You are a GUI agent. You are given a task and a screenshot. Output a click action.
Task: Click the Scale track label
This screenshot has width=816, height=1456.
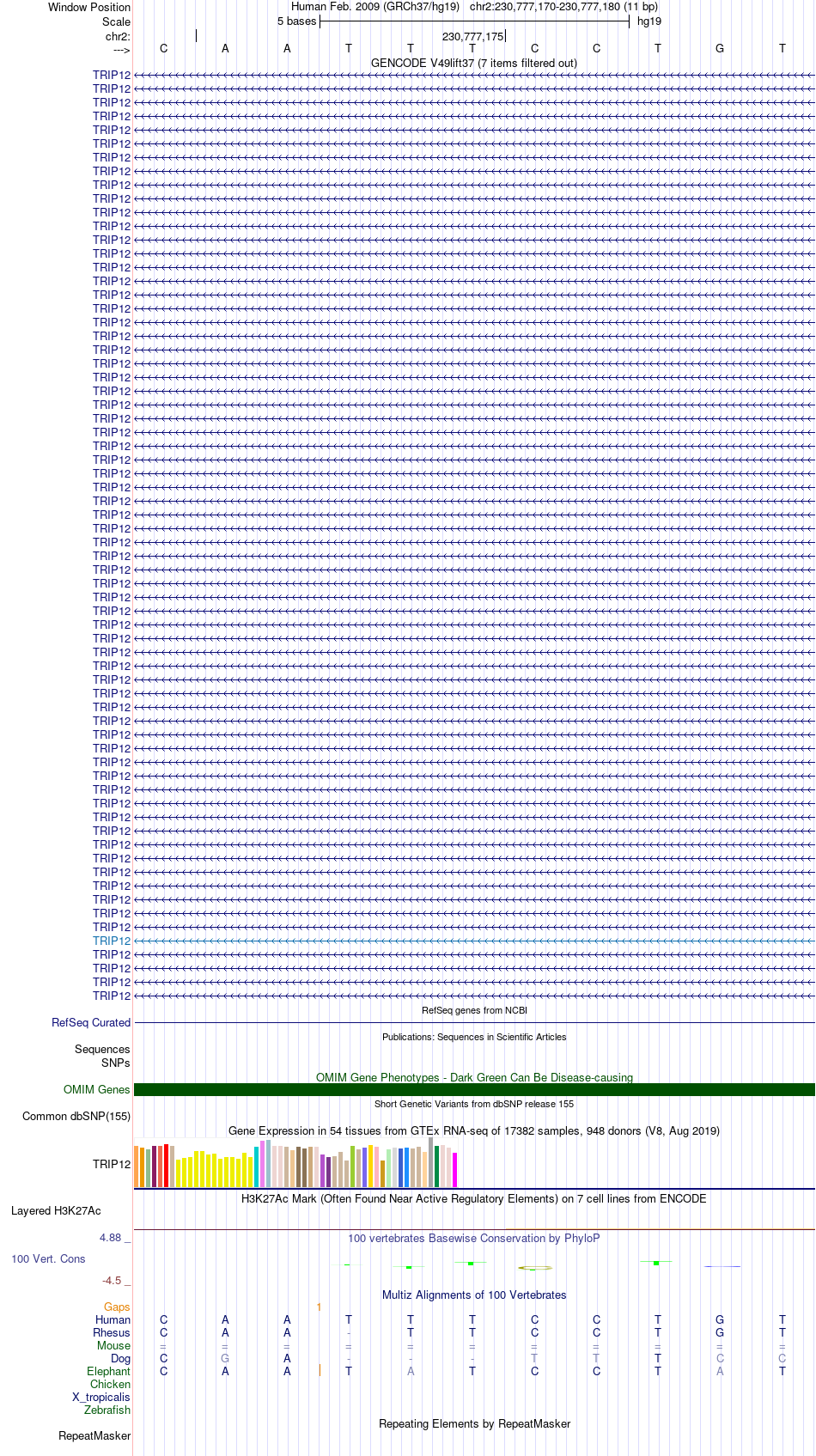click(x=117, y=22)
